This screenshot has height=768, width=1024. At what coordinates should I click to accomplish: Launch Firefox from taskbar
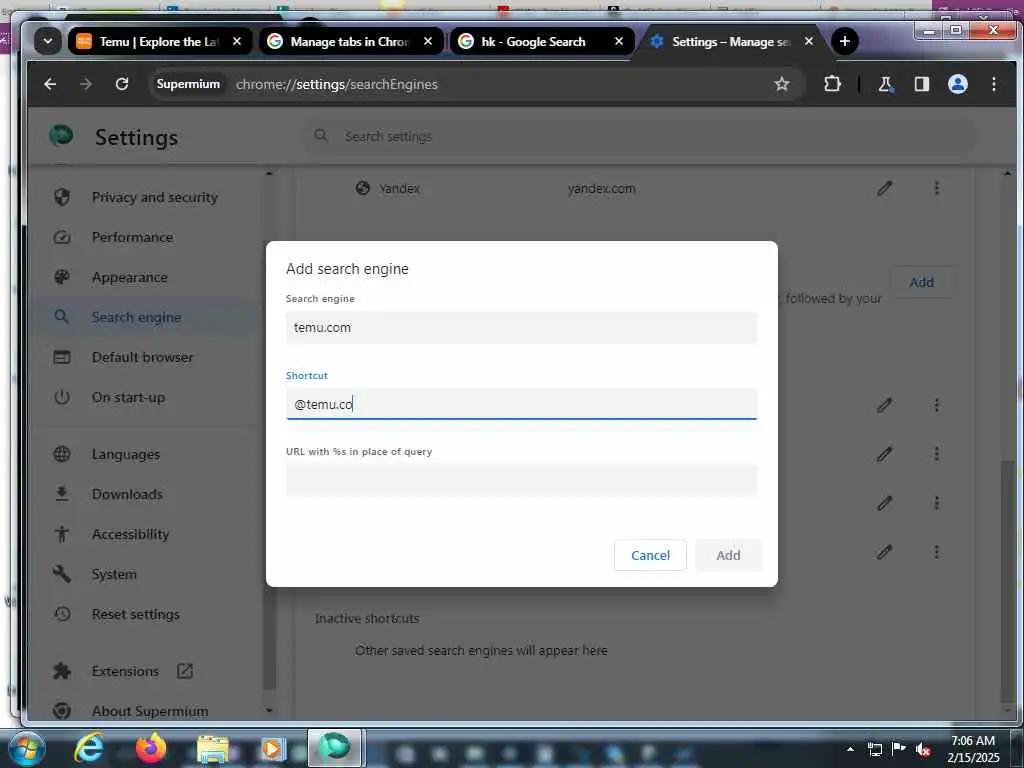tap(150, 748)
